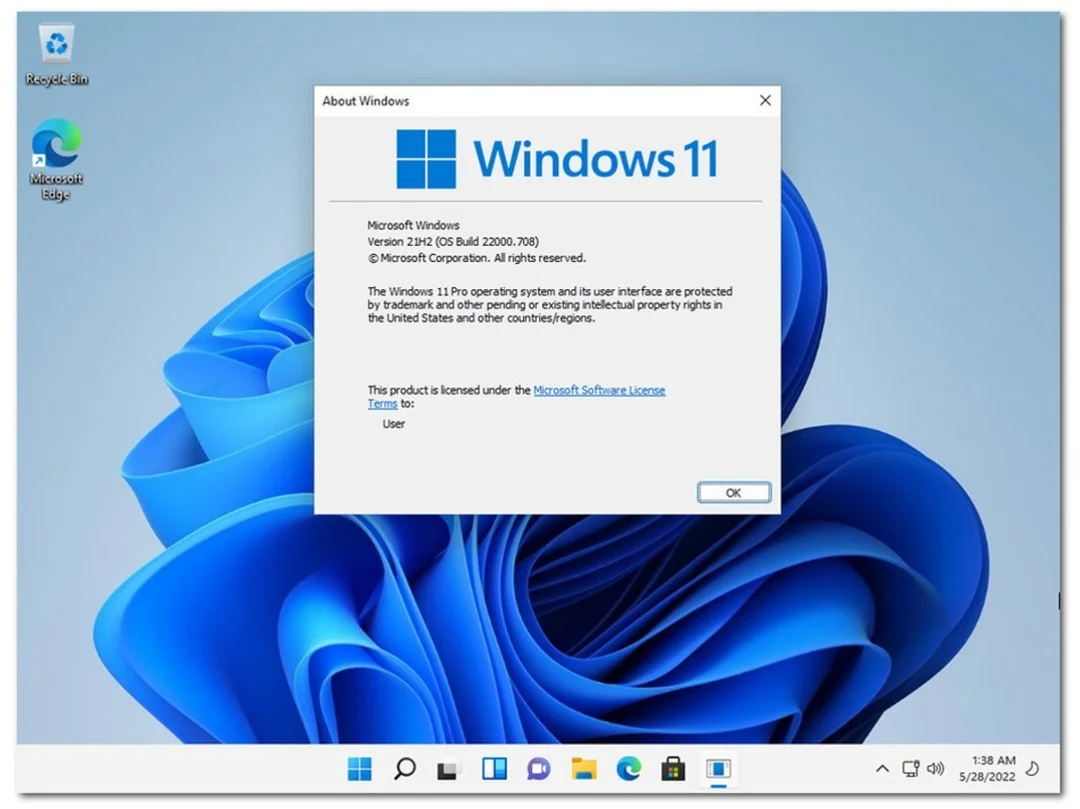Open Task View on the taskbar
This screenshot has height=809, width=1080.
point(448,769)
